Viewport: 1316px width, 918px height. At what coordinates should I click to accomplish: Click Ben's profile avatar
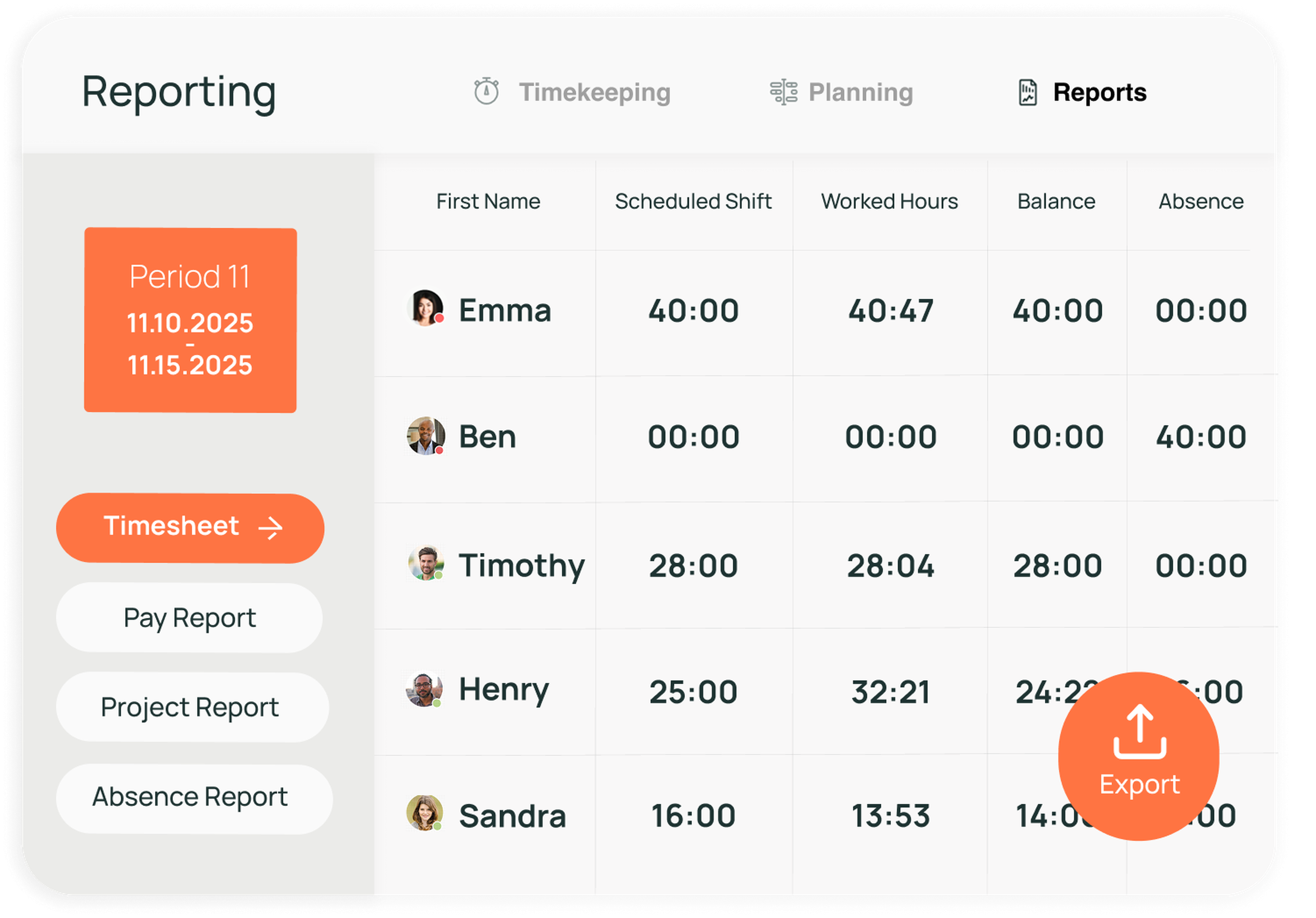425,435
